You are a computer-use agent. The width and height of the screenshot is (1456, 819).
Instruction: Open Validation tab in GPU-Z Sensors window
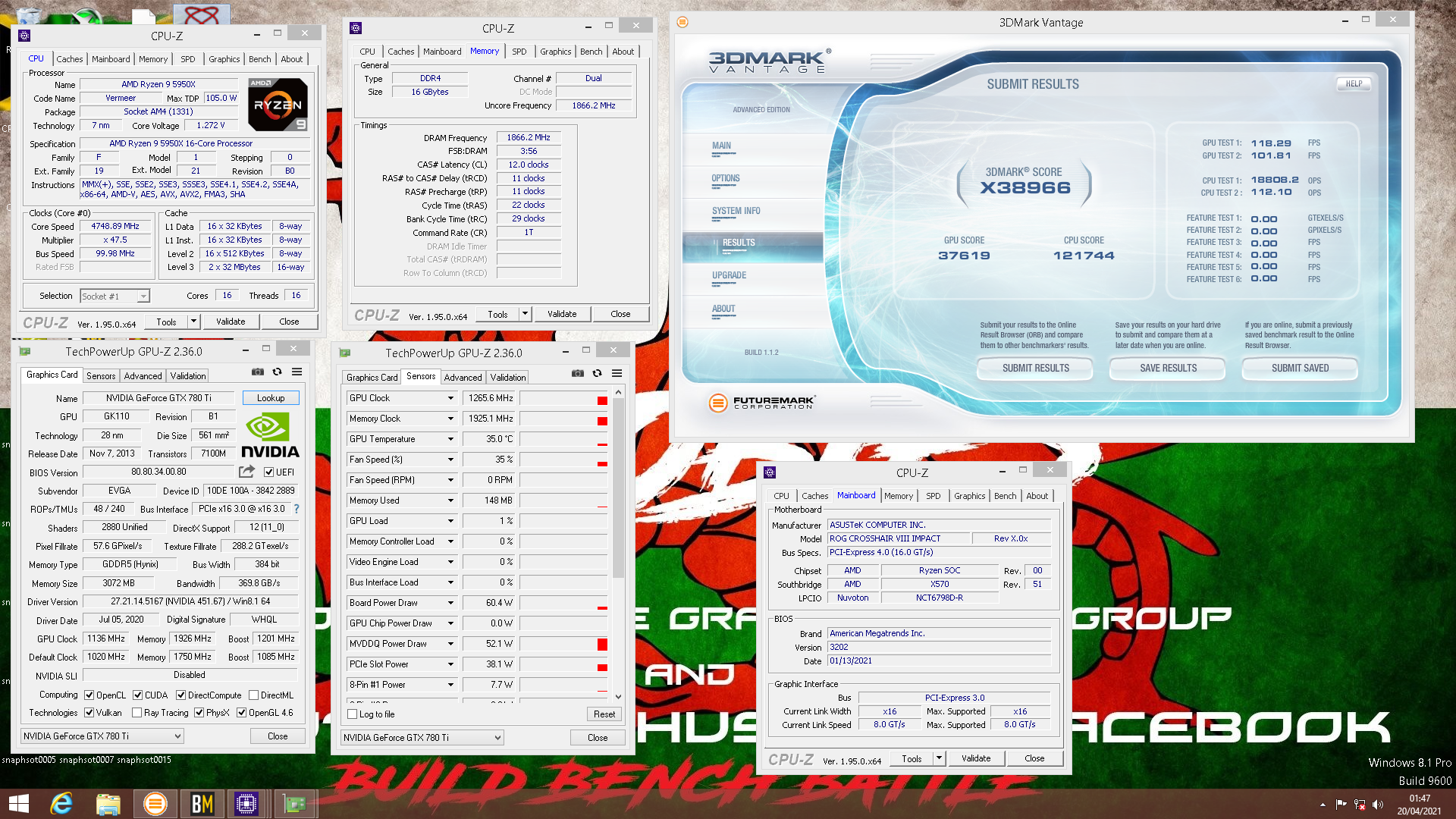tap(508, 378)
